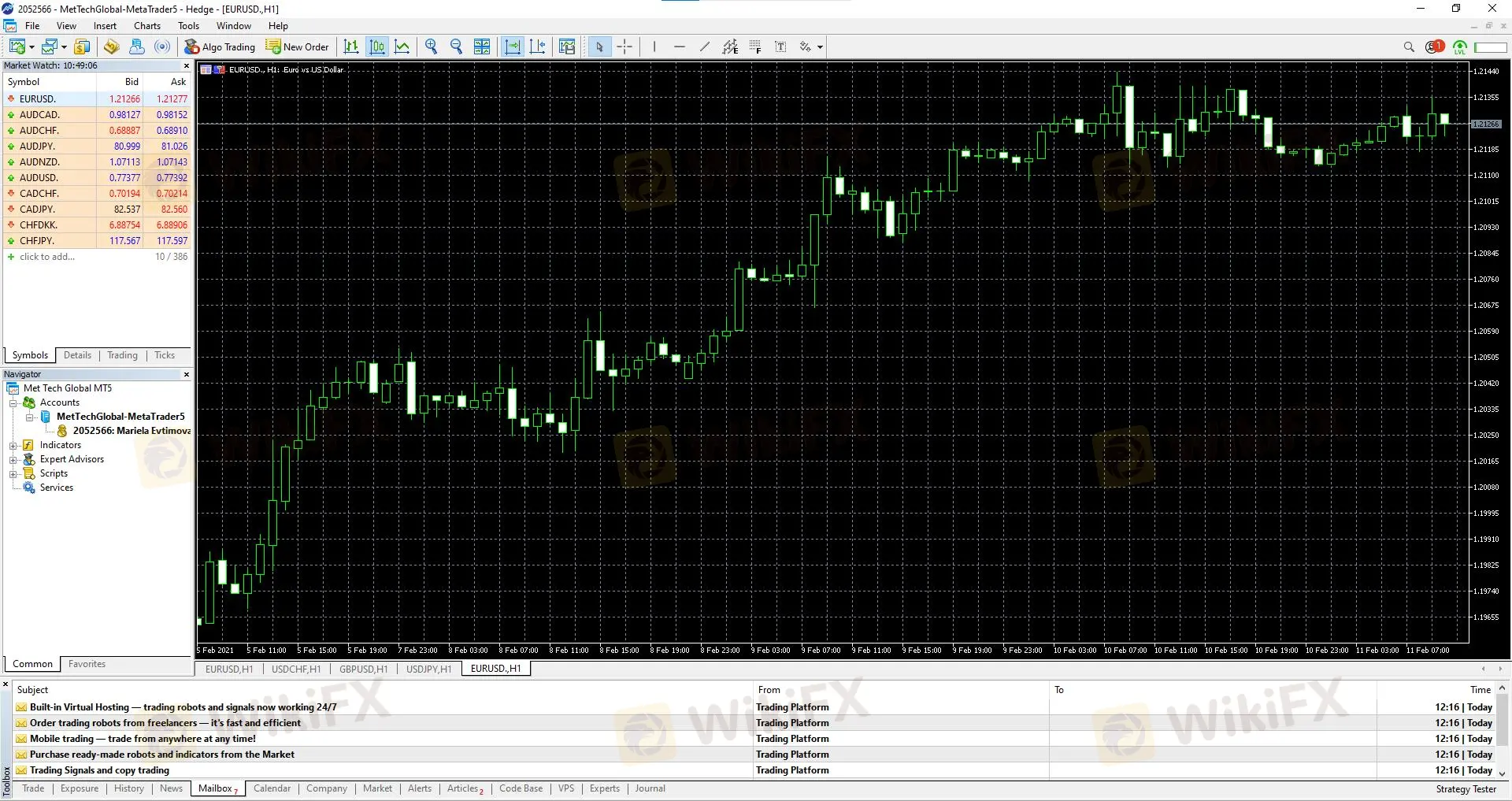Open the search magnifier in toolbar
Image resolution: width=1512 pixels, height=801 pixels.
[x=1409, y=47]
